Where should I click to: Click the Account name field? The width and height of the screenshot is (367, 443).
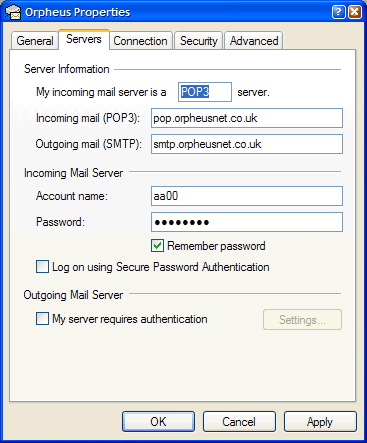[247, 196]
